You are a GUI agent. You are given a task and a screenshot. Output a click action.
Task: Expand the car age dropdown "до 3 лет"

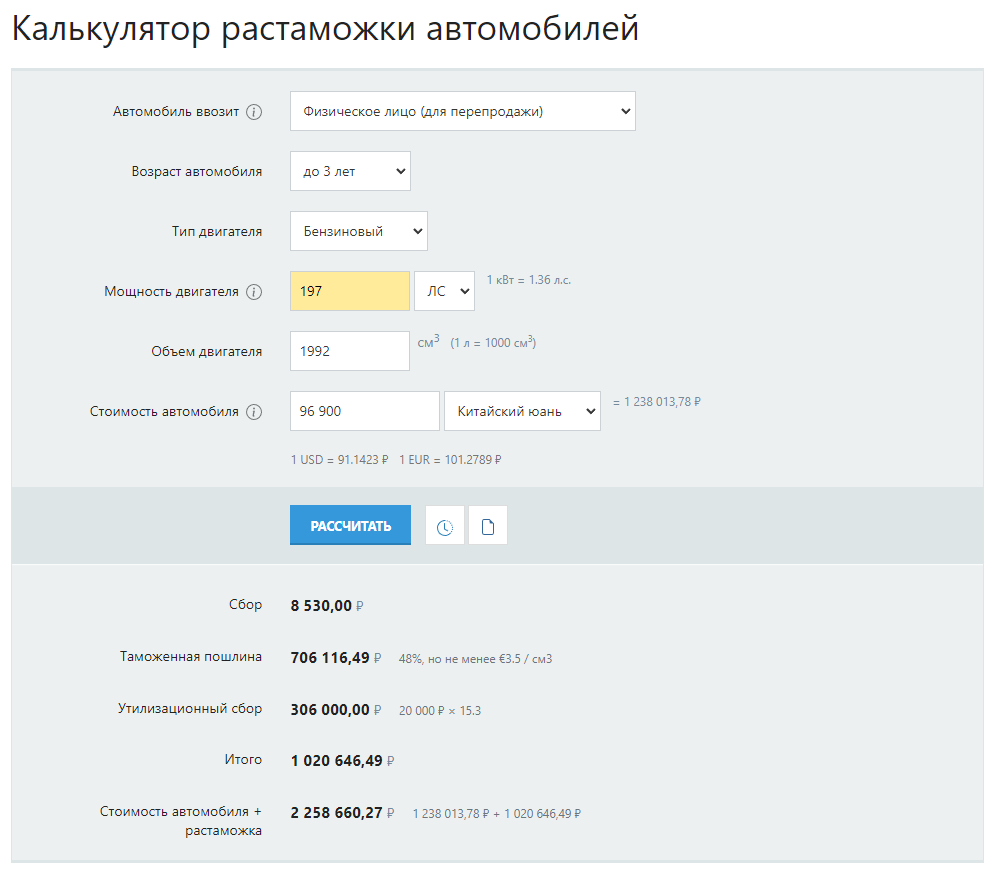tap(350, 171)
